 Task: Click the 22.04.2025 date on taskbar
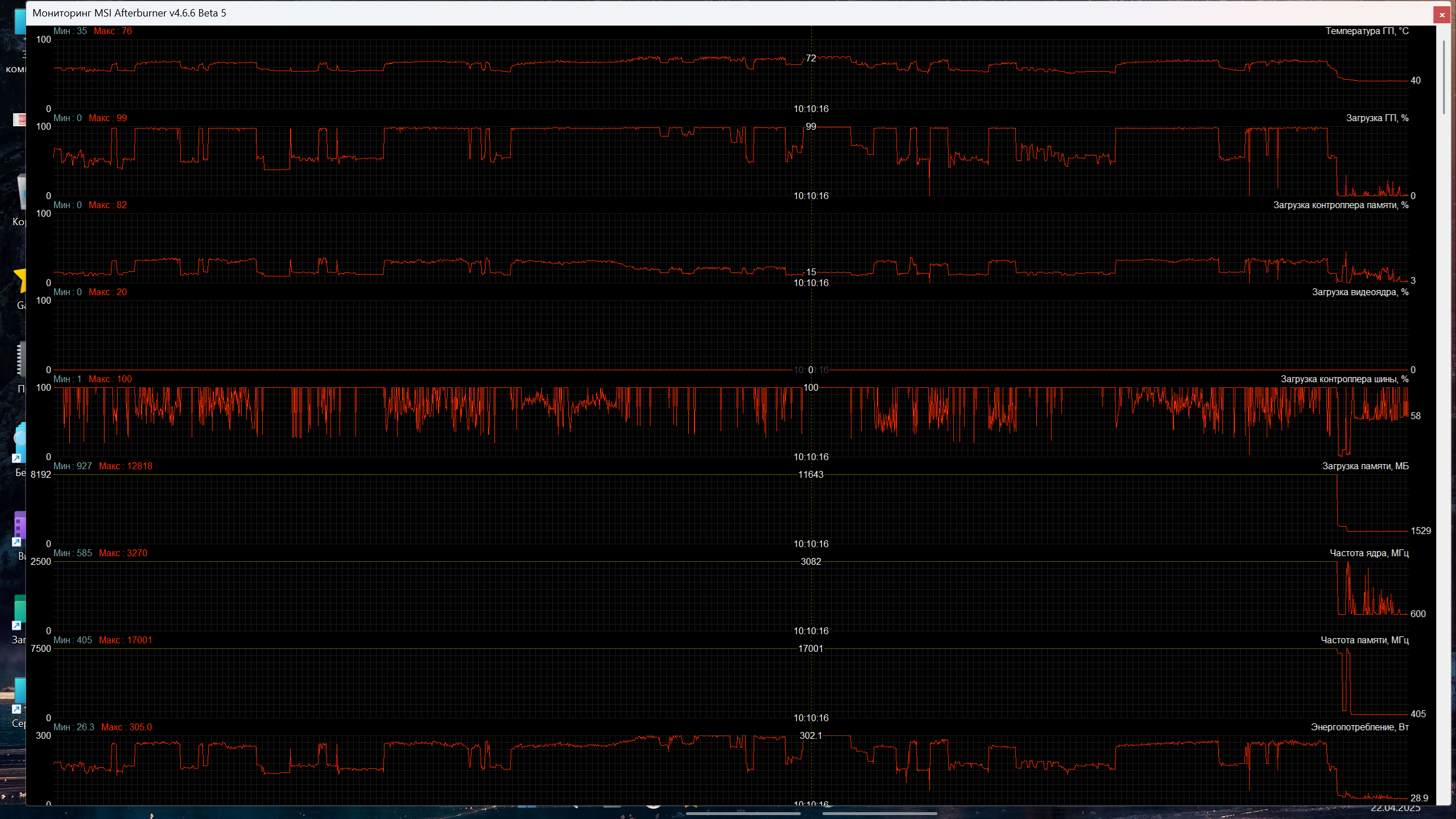coord(1395,808)
